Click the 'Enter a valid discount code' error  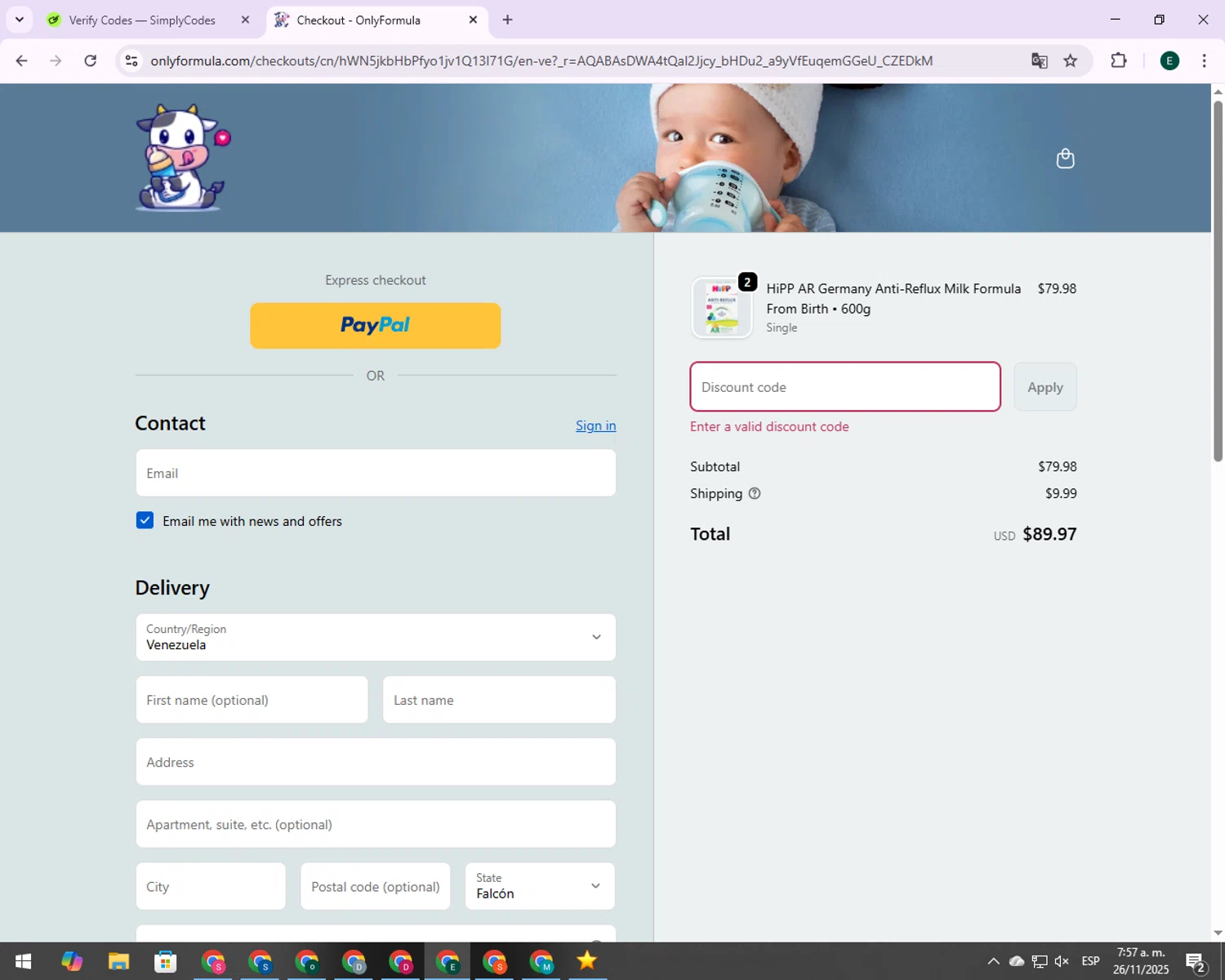point(769,426)
